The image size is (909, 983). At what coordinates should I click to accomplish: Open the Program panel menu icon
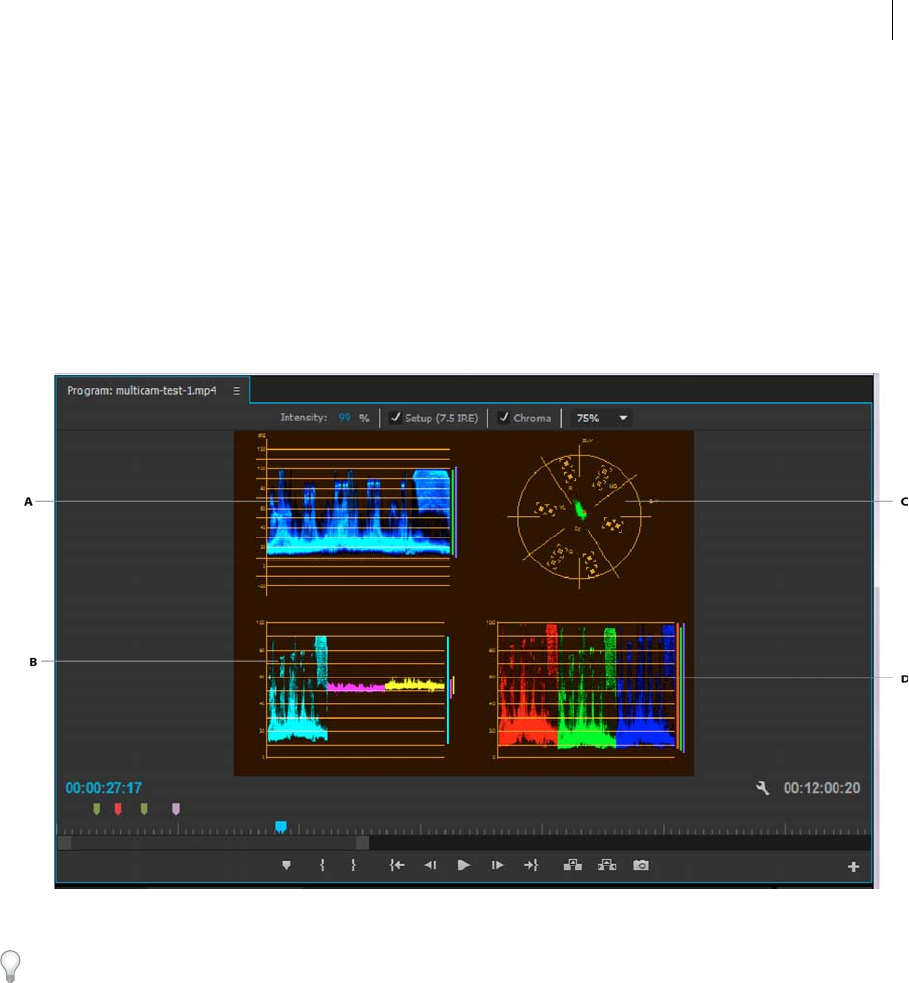236,391
